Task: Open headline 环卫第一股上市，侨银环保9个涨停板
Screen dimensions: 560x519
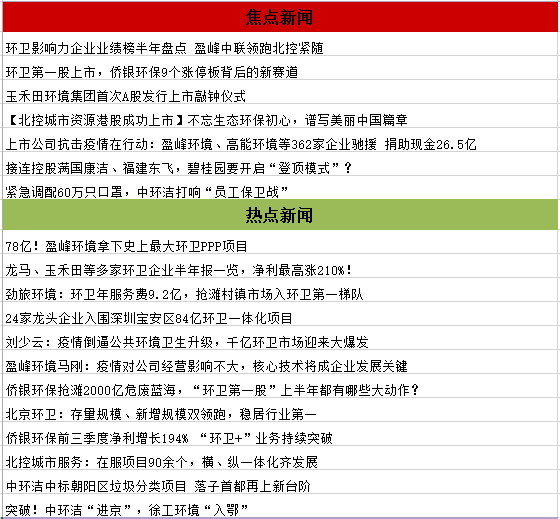Action: 152,72
